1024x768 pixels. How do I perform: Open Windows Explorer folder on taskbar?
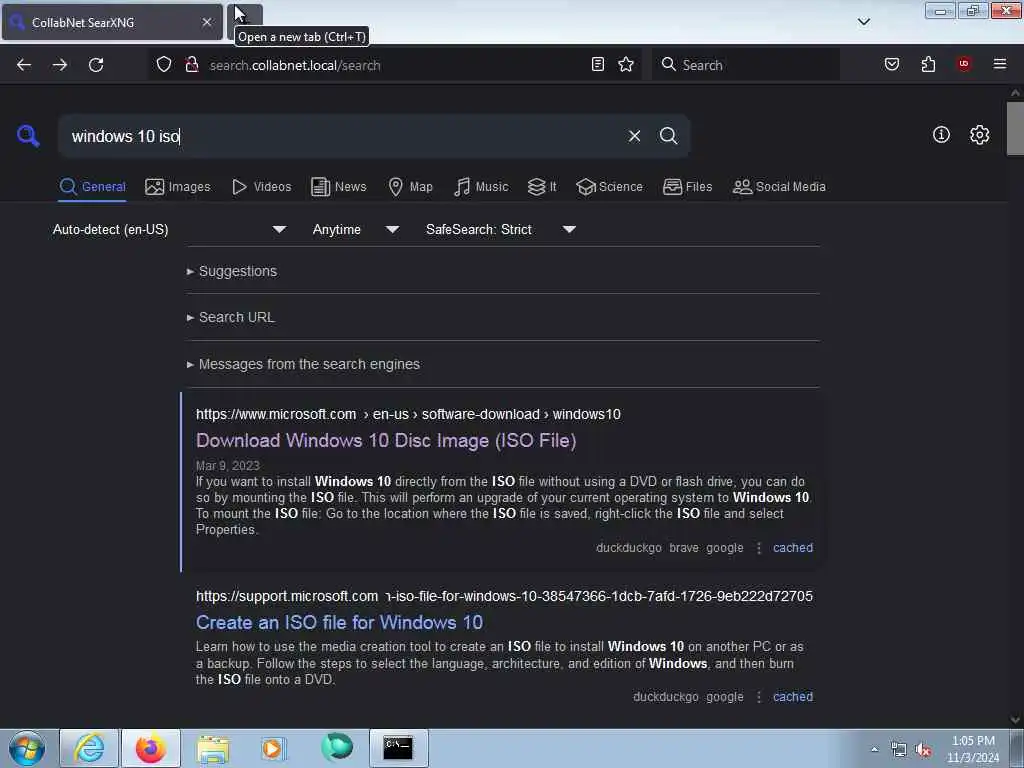click(x=213, y=748)
